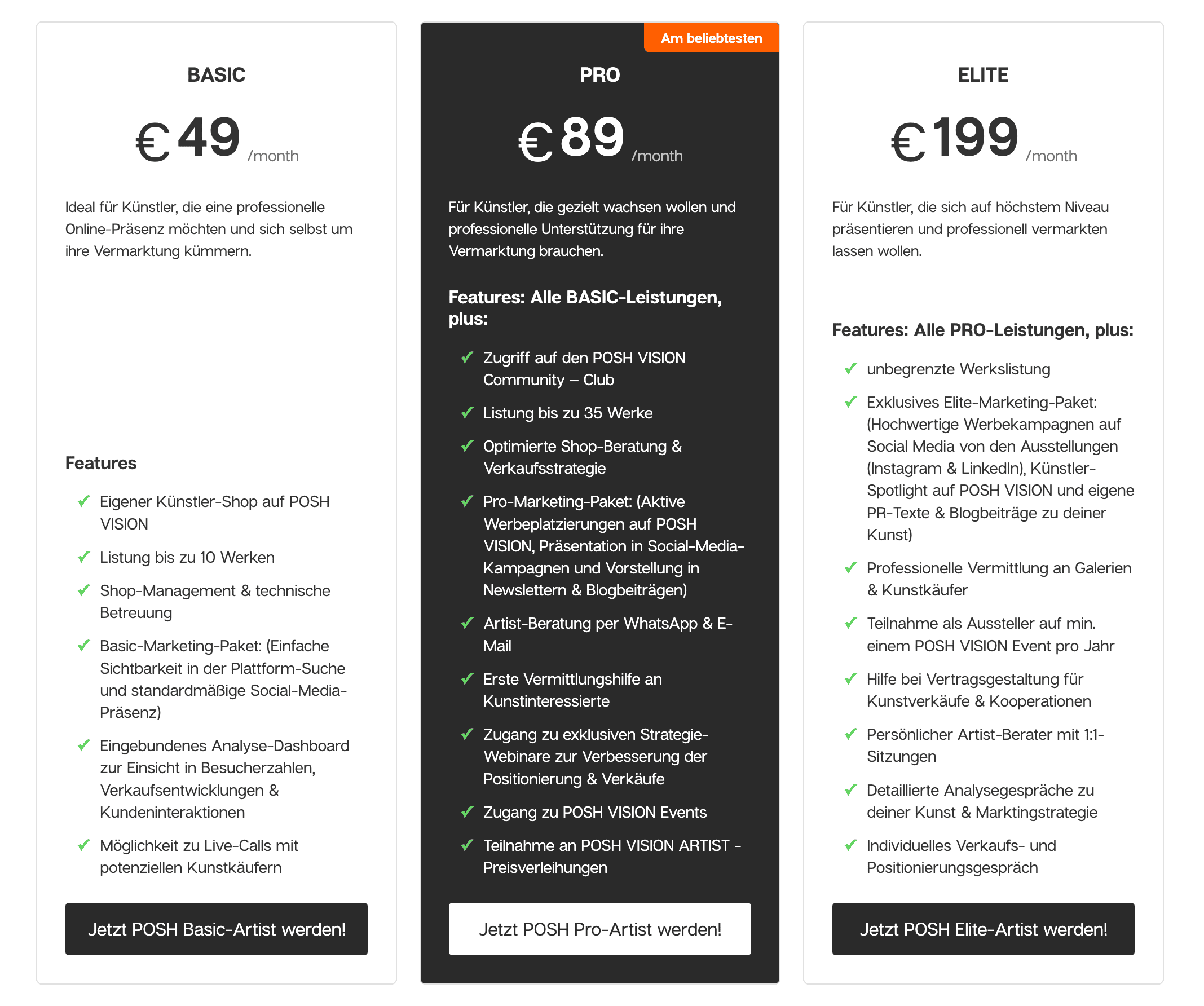The image size is (1204, 1006).
Task: Click checkmark beside 'Eigener Künstler-Shop auf POSH VISION'
Action: coord(83,501)
